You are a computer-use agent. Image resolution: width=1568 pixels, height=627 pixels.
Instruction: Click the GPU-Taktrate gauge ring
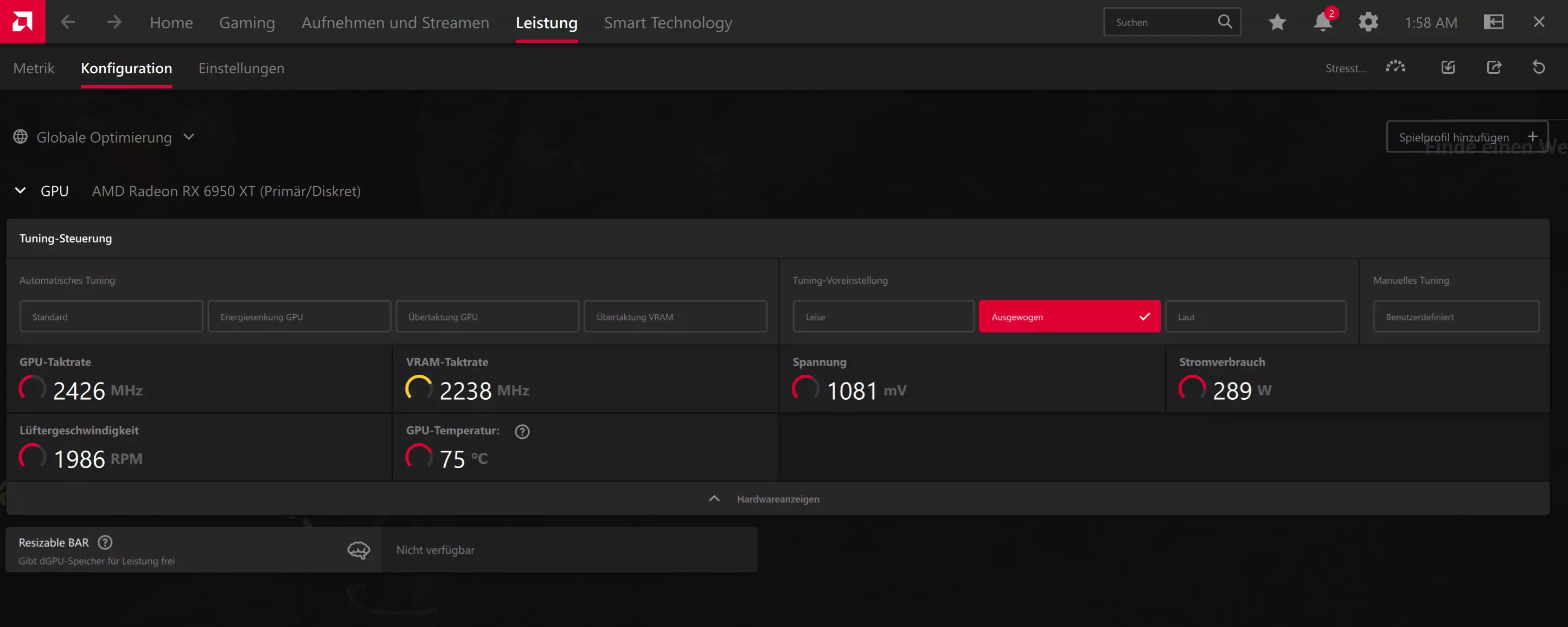pyautogui.click(x=32, y=388)
